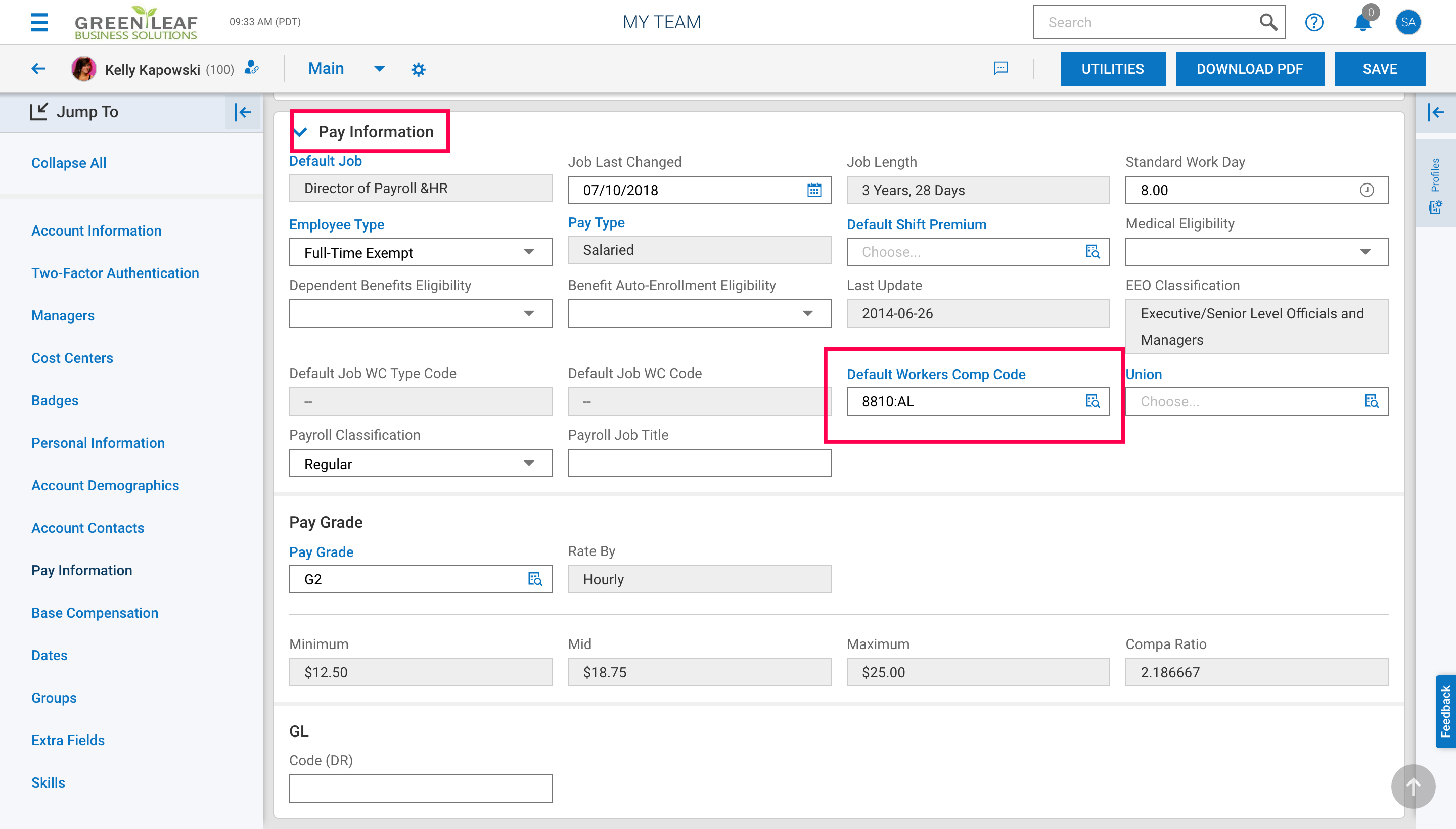1456x829 pixels.
Task: Open the help question mark icon
Action: [1313, 23]
